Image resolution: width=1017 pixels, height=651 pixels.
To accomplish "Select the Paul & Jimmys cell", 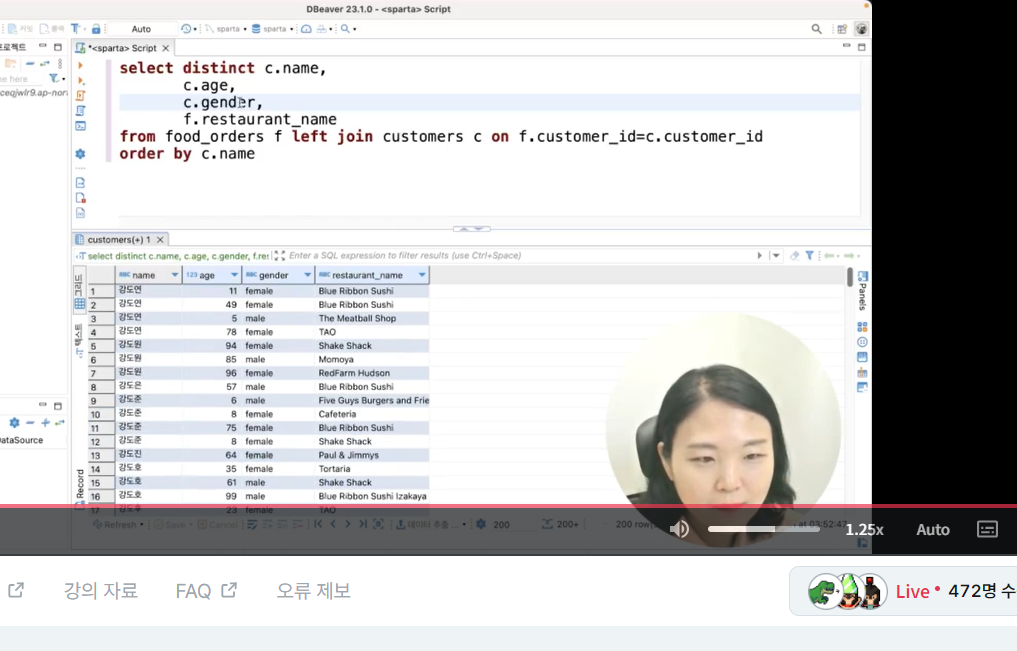I will tap(372, 455).
